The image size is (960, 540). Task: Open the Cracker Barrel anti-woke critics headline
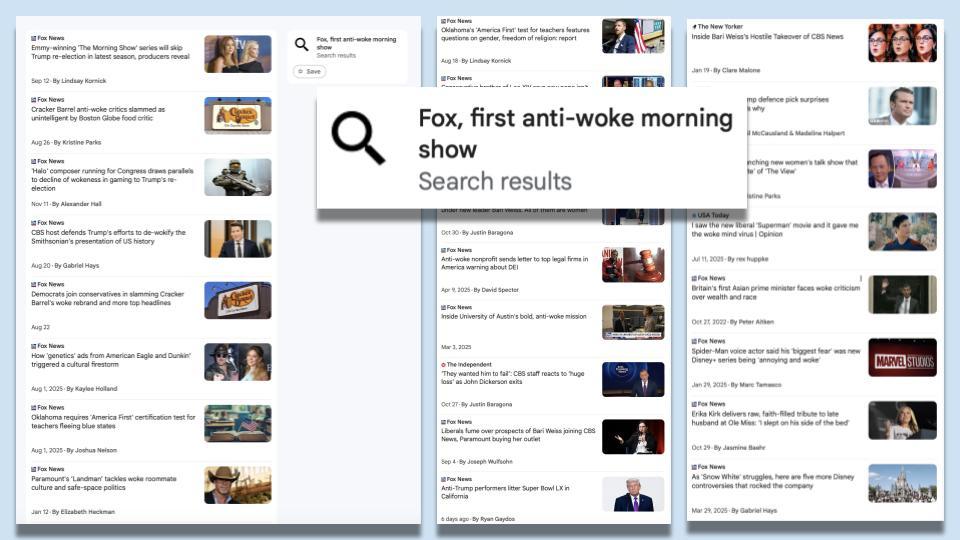tap(98, 114)
